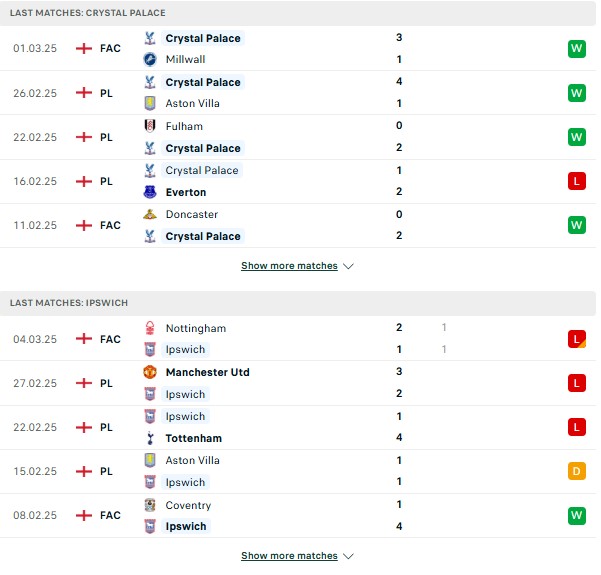Click the Last Matches: Ipswich header
Screen dimensions: 601x575
(298, 303)
